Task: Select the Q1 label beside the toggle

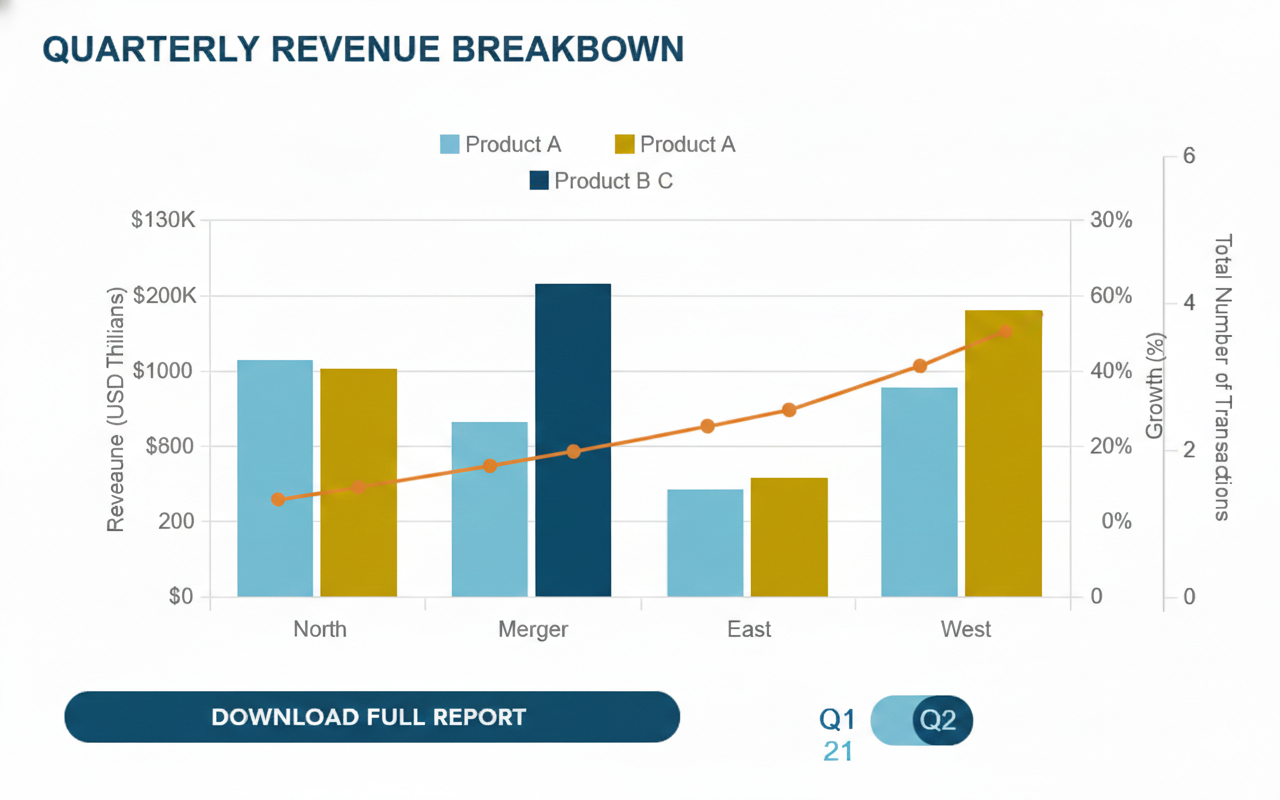Action: coord(837,719)
